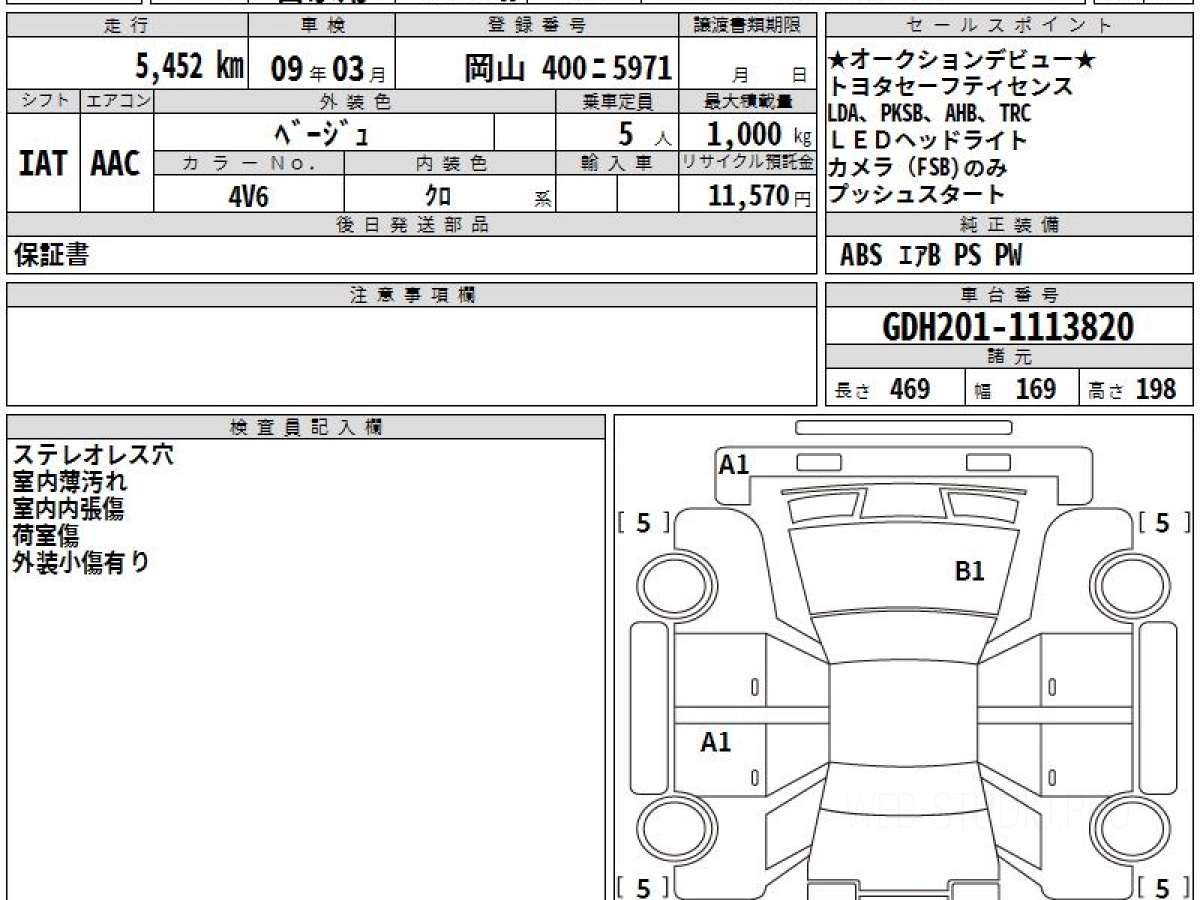Click the chassis number GDH201-1113820

(x=1008, y=326)
